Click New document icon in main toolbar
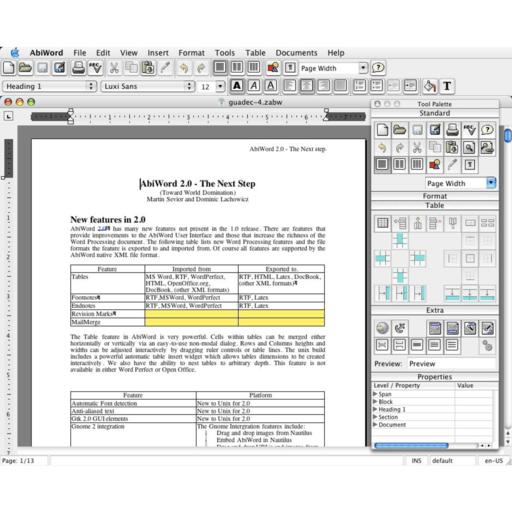The width and height of the screenshot is (512, 512). point(9,68)
